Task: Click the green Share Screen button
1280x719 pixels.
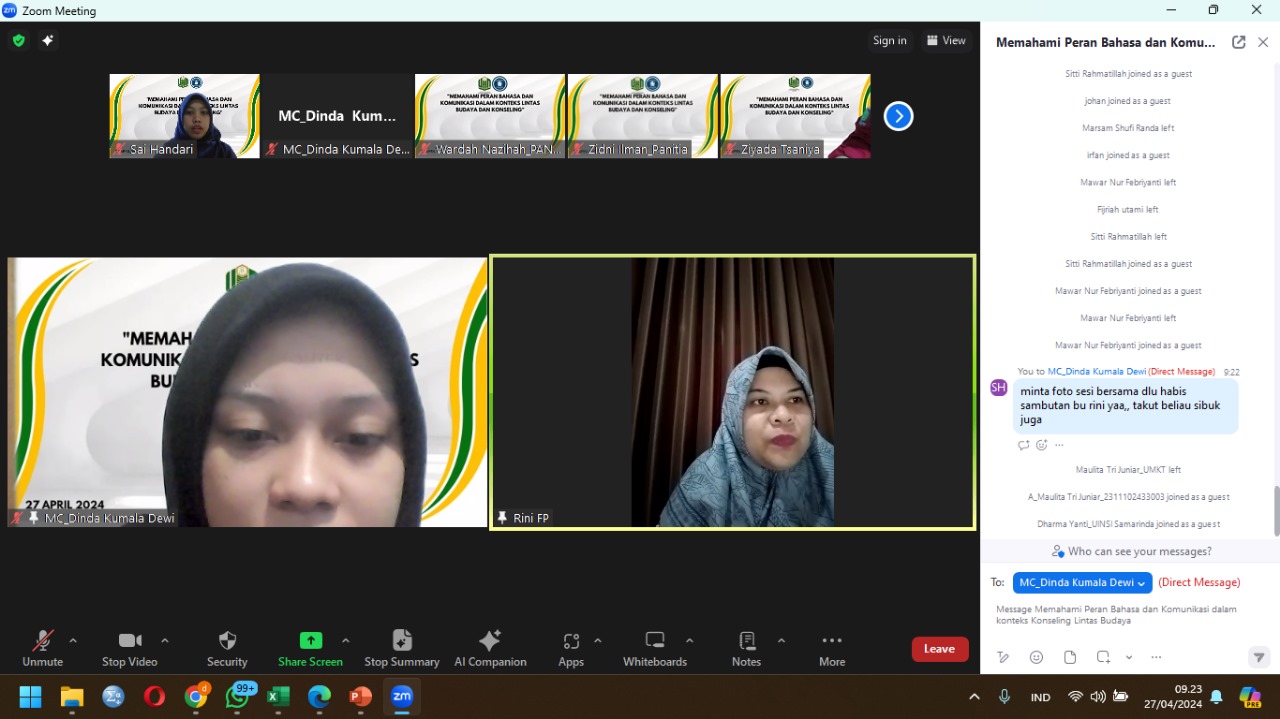Action: (x=310, y=648)
